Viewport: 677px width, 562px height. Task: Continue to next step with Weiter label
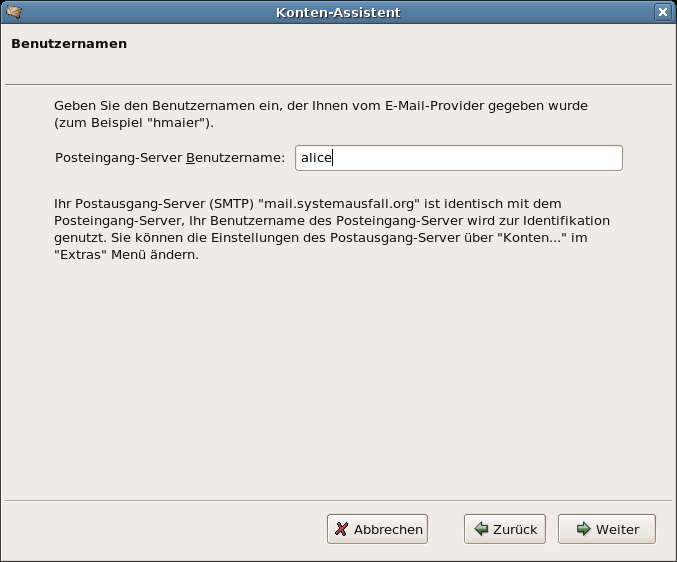pos(617,529)
